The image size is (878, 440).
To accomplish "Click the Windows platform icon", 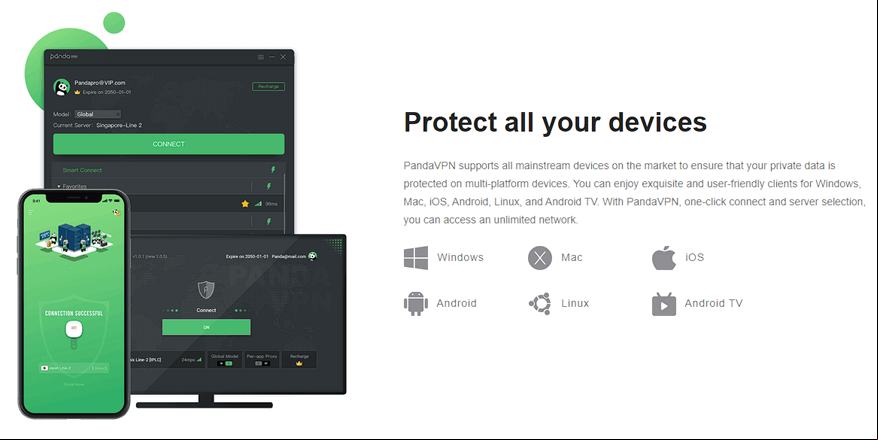I will (x=416, y=258).
